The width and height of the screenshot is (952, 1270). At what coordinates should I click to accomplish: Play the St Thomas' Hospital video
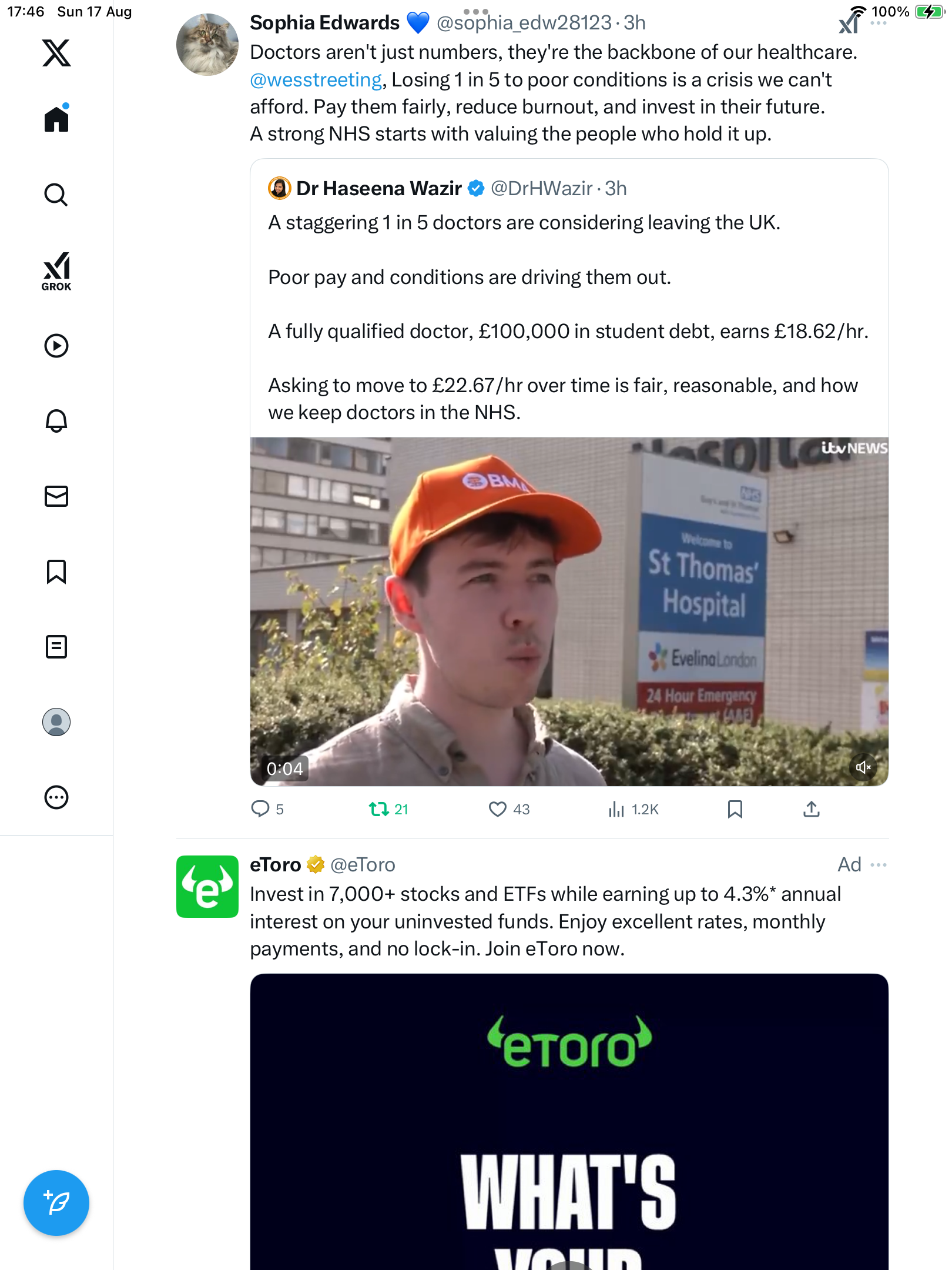569,611
